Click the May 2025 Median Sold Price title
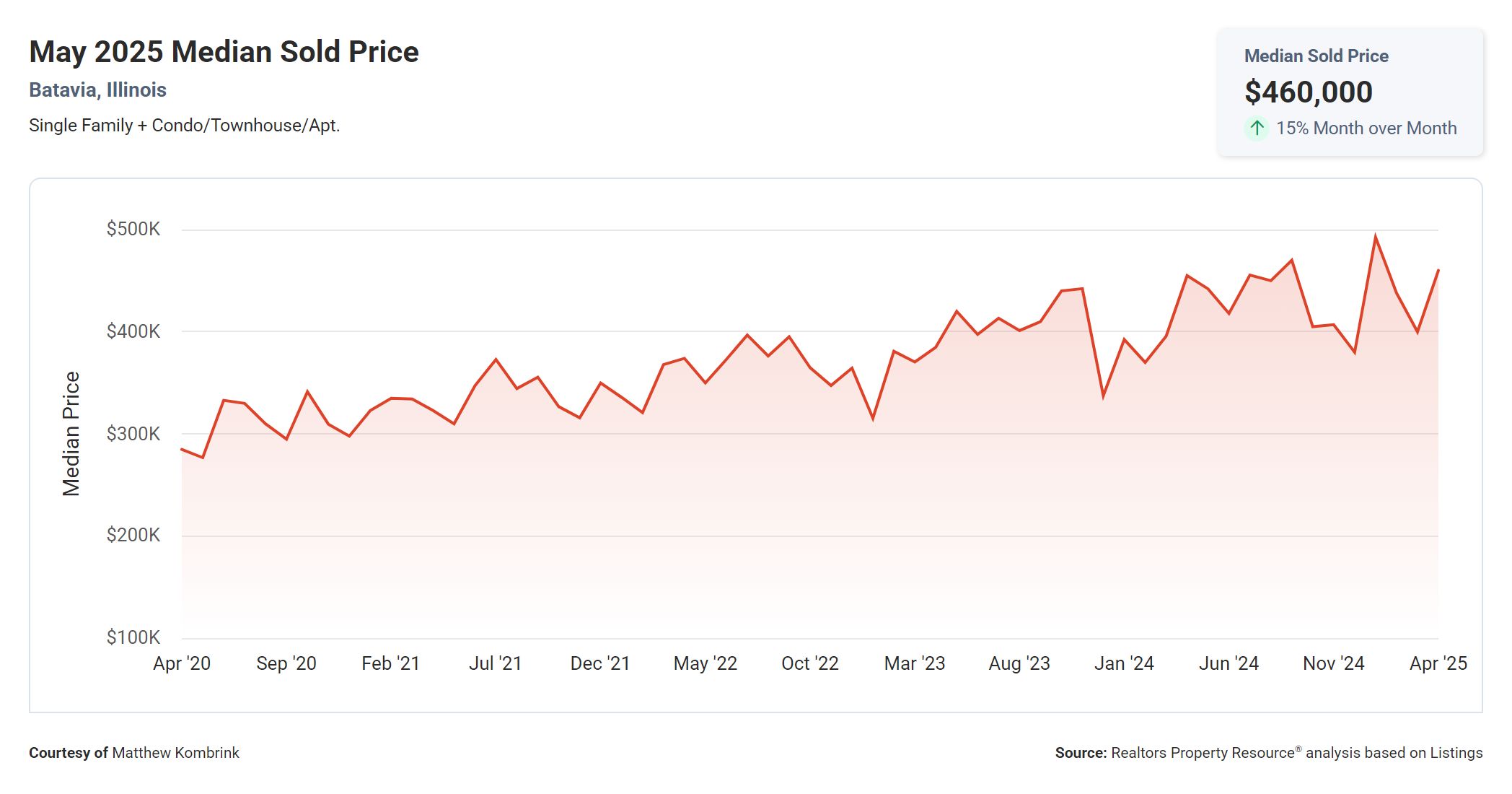1512x794 pixels. pyautogui.click(x=224, y=52)
